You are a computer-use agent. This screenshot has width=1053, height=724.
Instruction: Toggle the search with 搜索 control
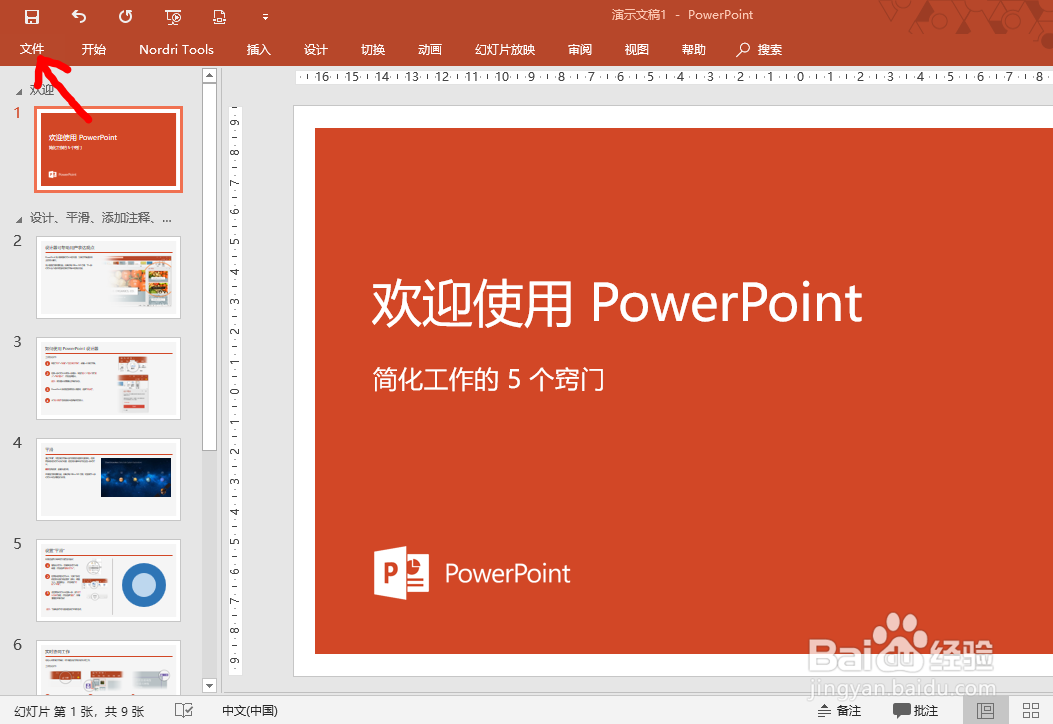(x=758, y=49)
